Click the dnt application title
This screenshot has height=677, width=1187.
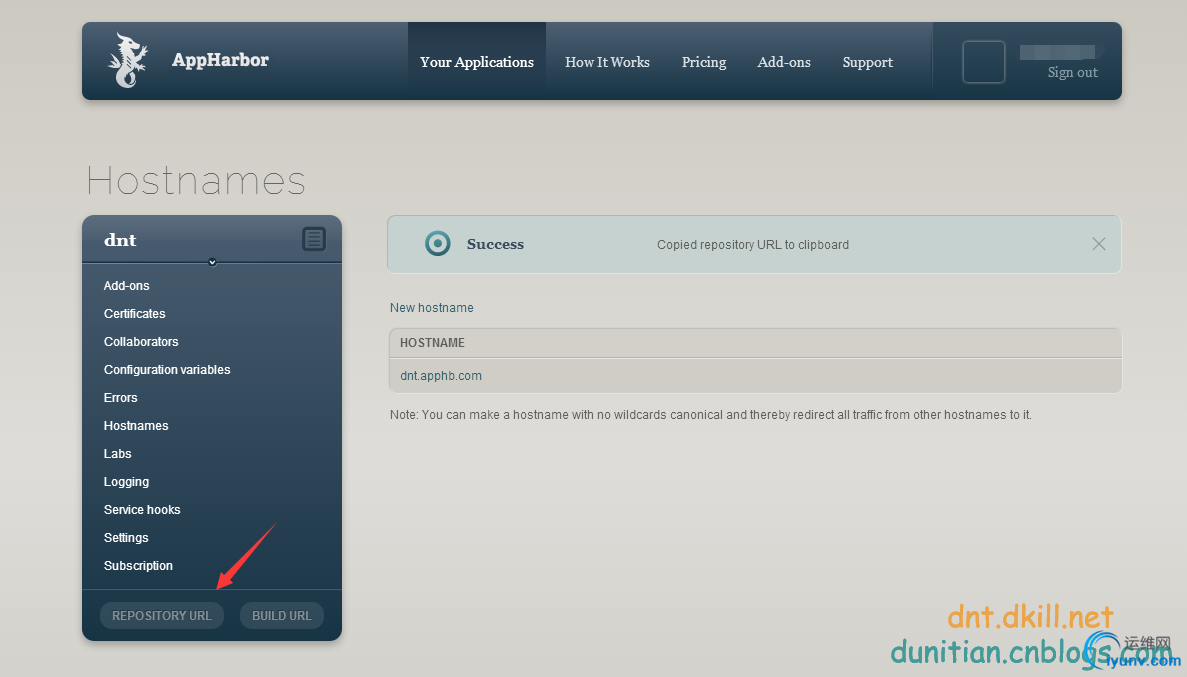tap(120, 240)
